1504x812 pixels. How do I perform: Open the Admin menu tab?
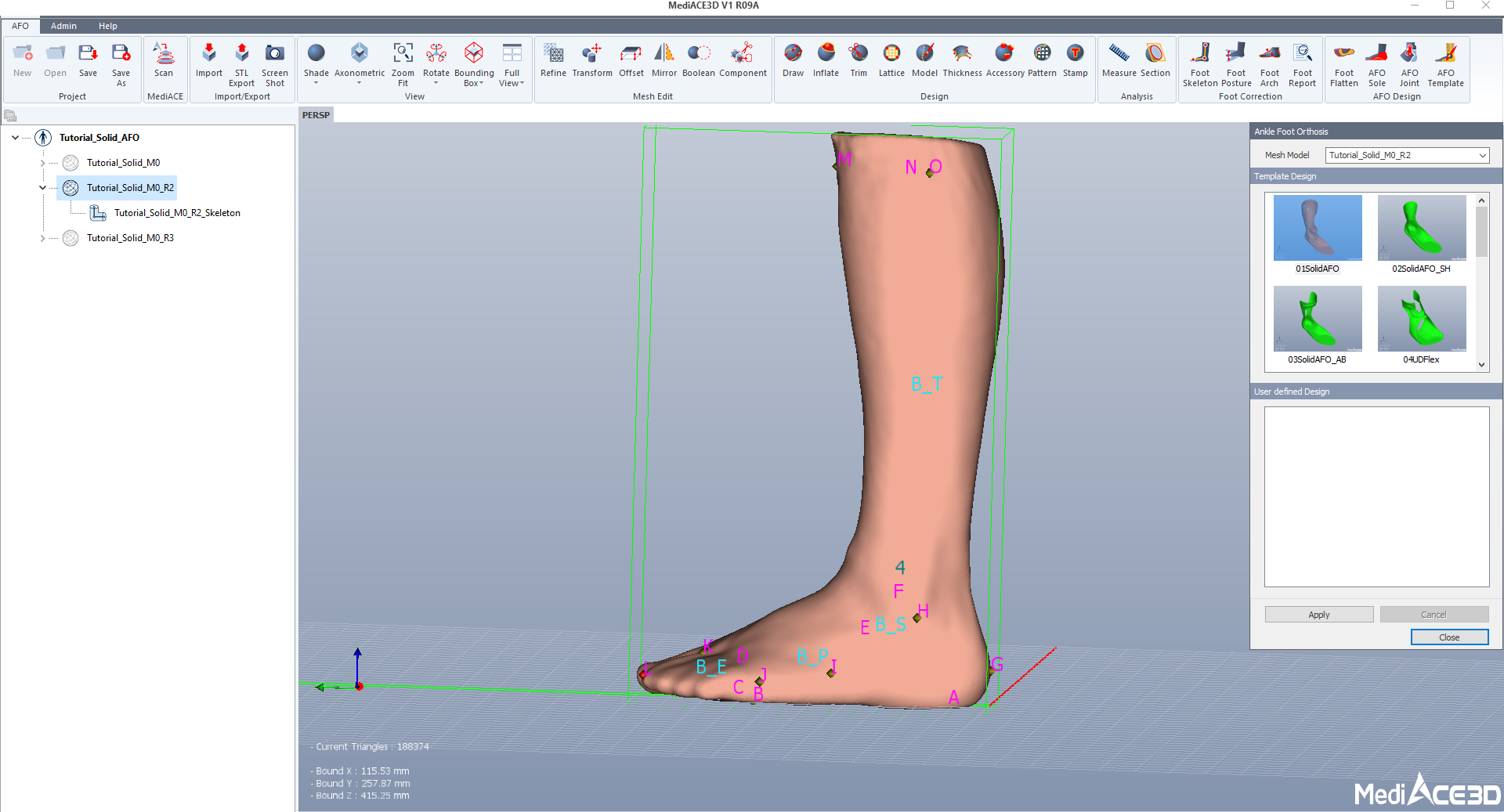point(63,26)
